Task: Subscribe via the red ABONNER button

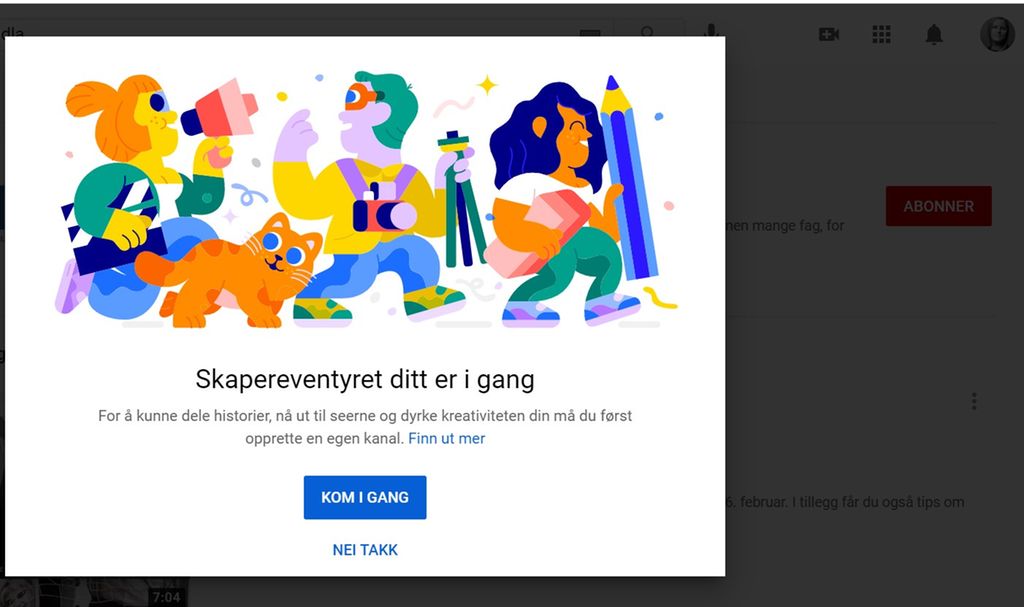Action: [x=938, y=206]
